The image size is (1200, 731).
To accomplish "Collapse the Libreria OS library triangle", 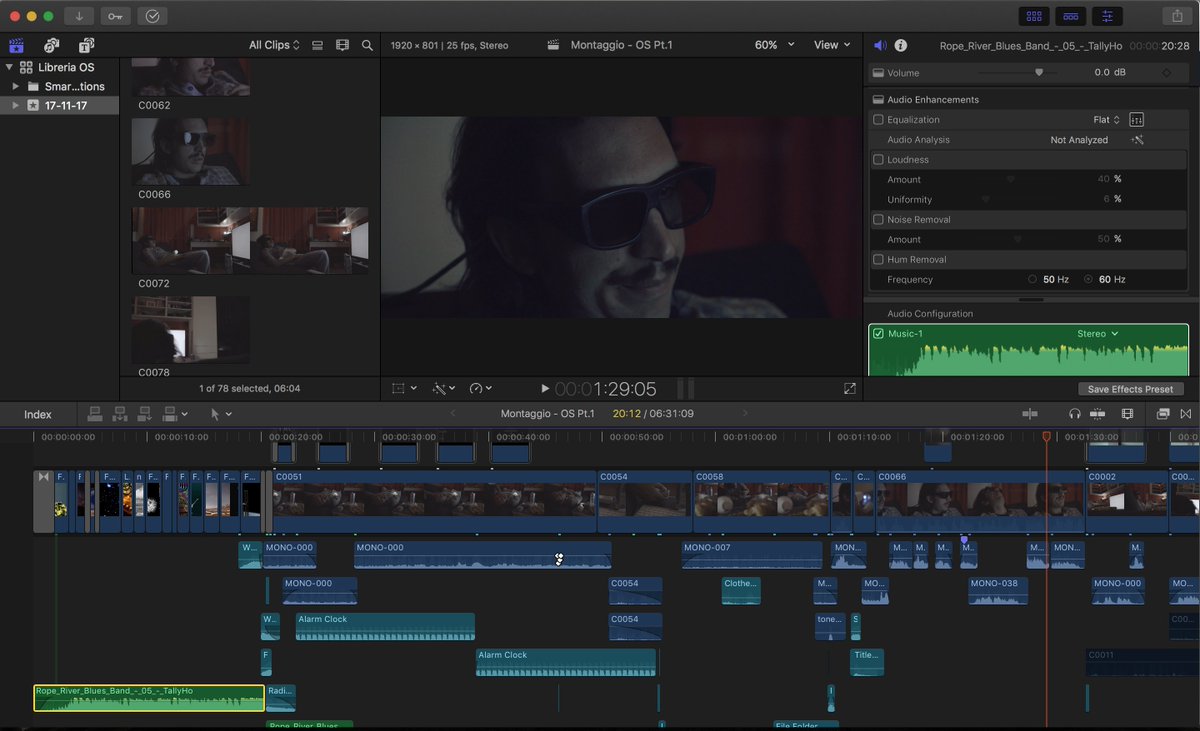I will [9, 67].
